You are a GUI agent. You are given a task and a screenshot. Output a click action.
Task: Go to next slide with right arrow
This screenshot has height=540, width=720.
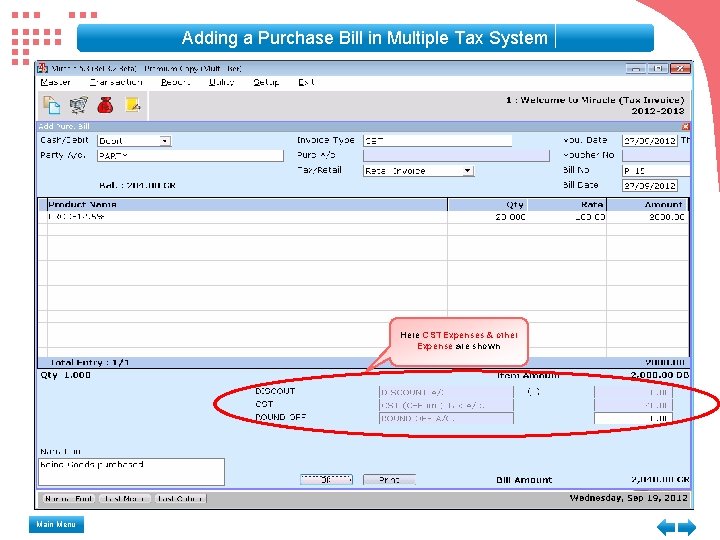pyautogui.click(x=687, y=527)
